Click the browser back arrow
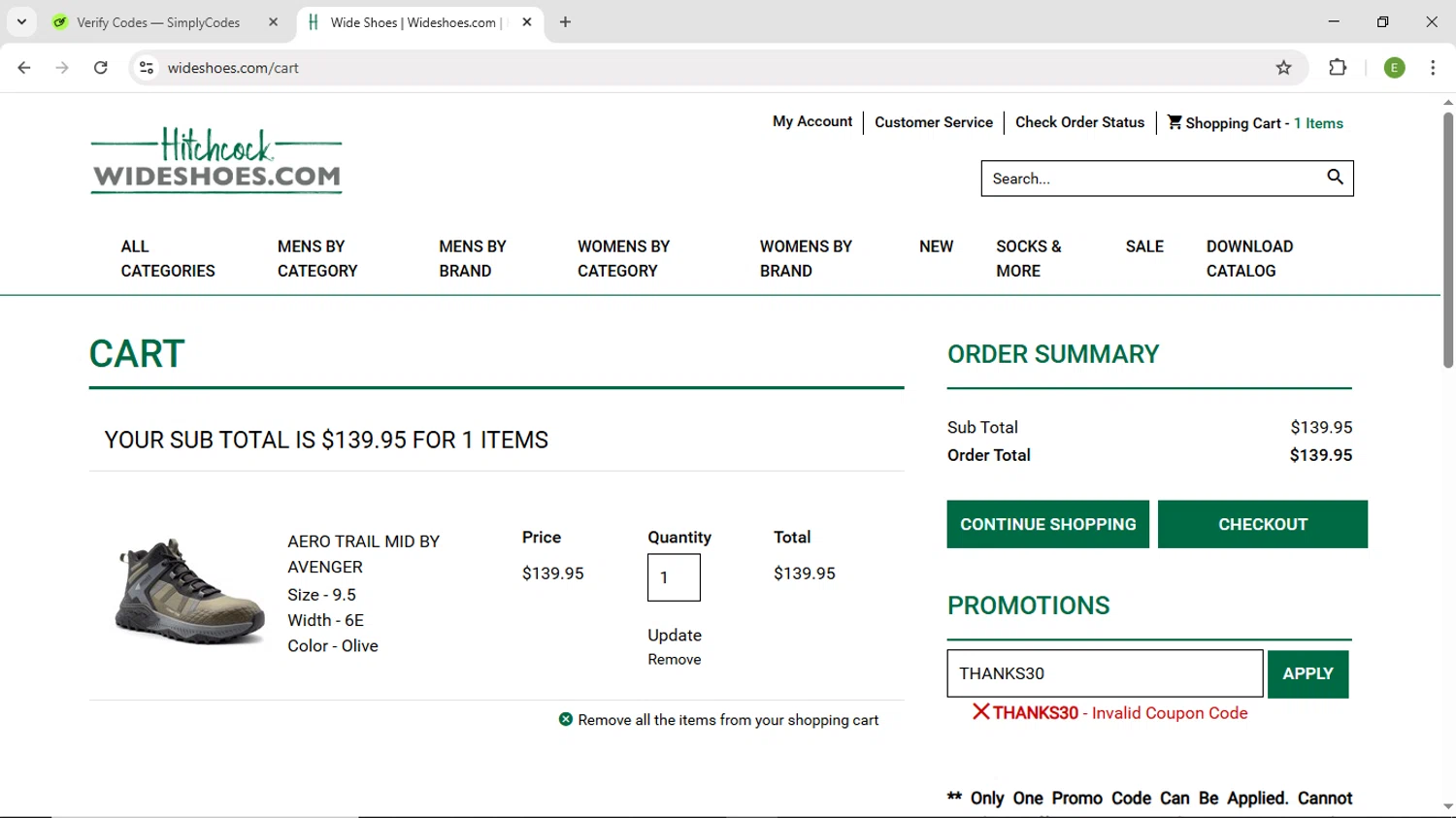1456x818 pixels. coord(24,68)
